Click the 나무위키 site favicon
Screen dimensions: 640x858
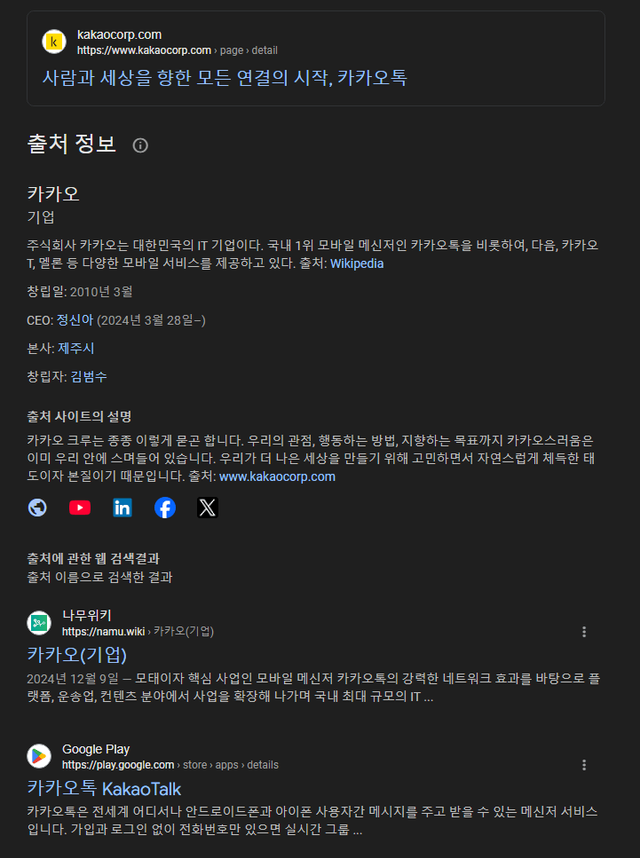[x=39, y=623]
